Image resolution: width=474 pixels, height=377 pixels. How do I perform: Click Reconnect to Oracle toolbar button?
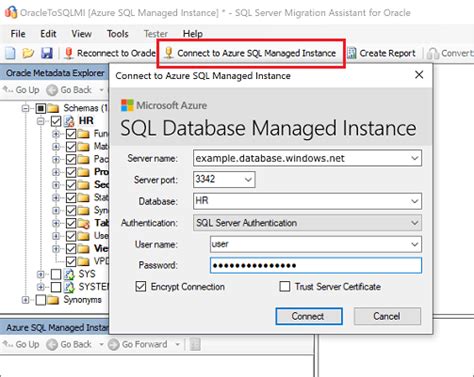(110, 53)
